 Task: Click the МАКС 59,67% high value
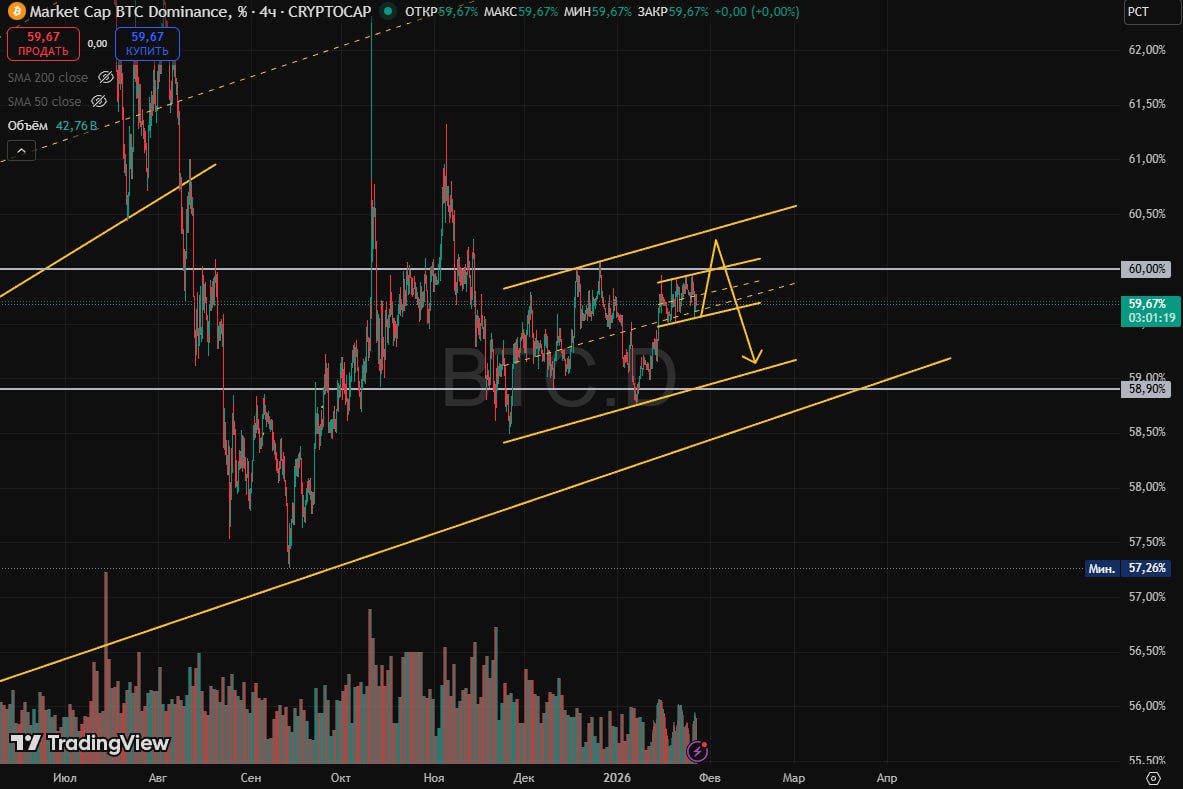(521, 11)
